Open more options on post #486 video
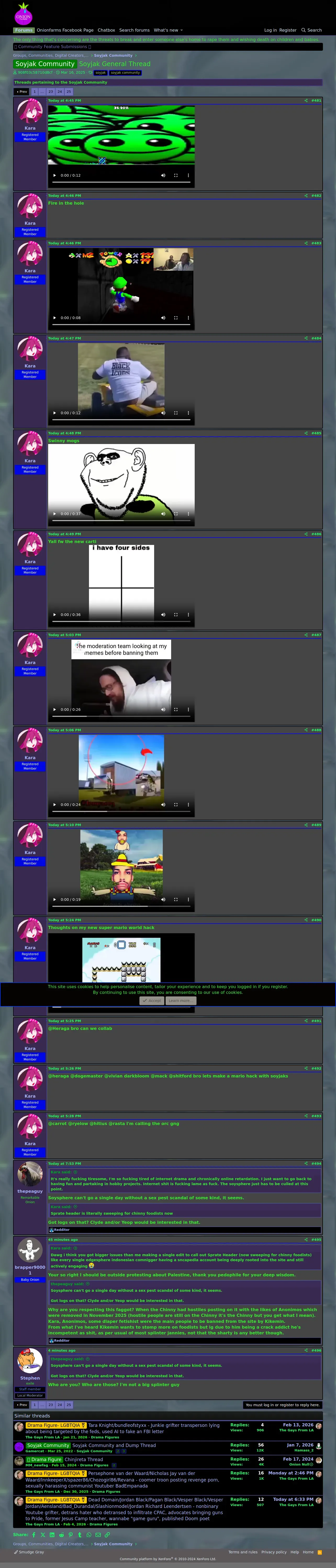The image size is (336, 1568). (188, 614)
